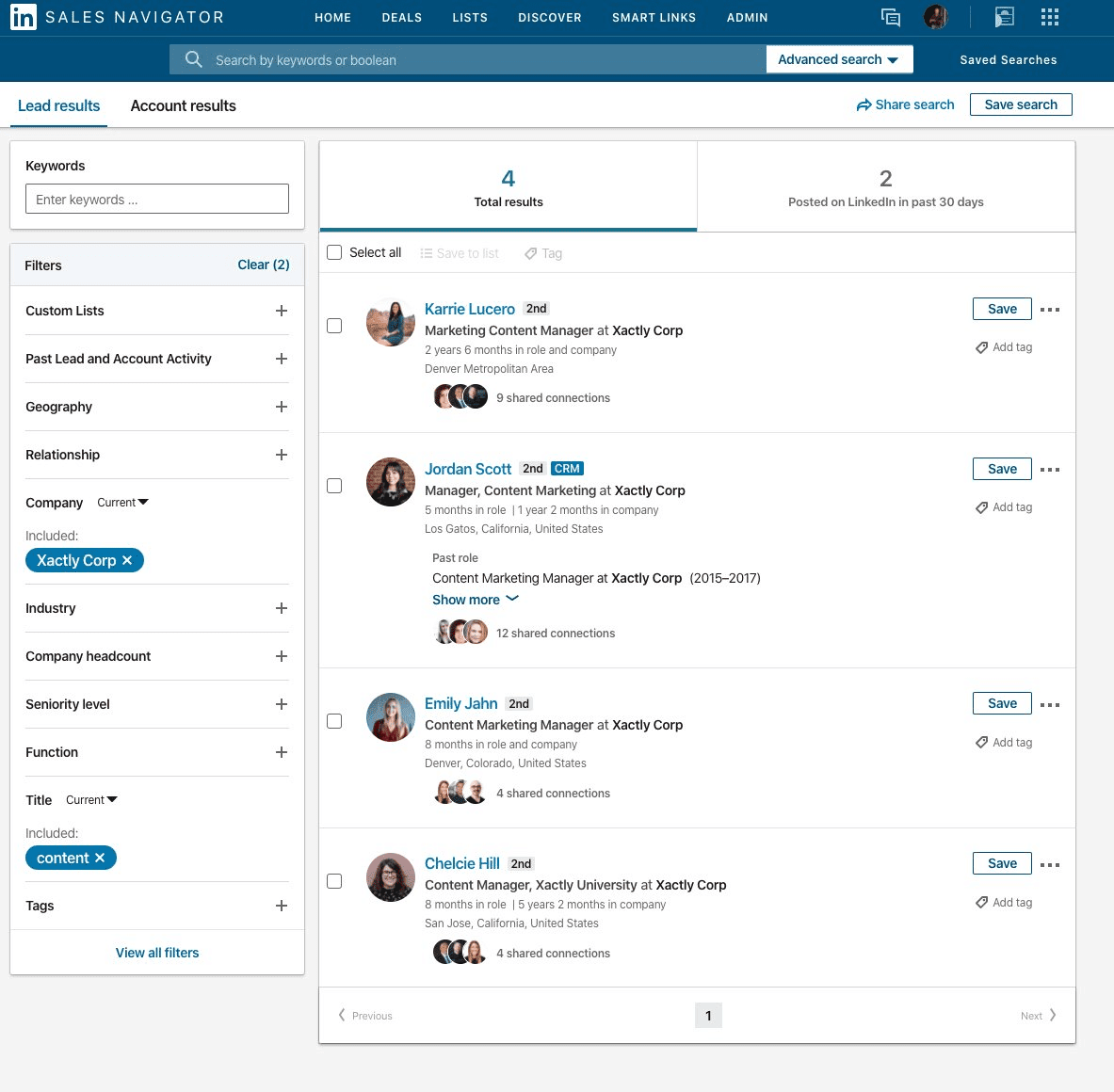Open more options for Karrie Lucero
This screenshot has width=1114, height=1092.
coord(1049,310)
